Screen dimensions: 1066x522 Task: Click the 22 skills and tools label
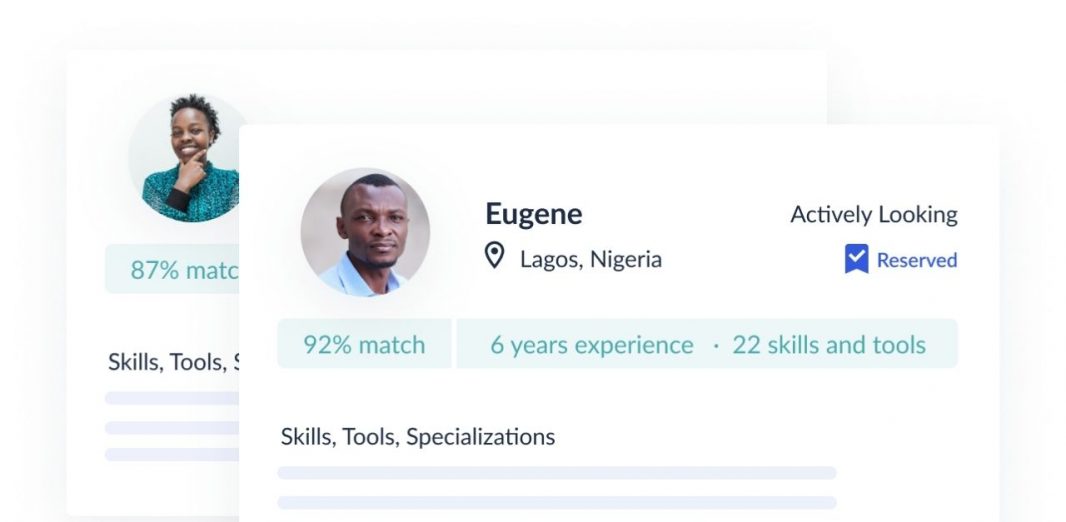(x=829, y=345)
